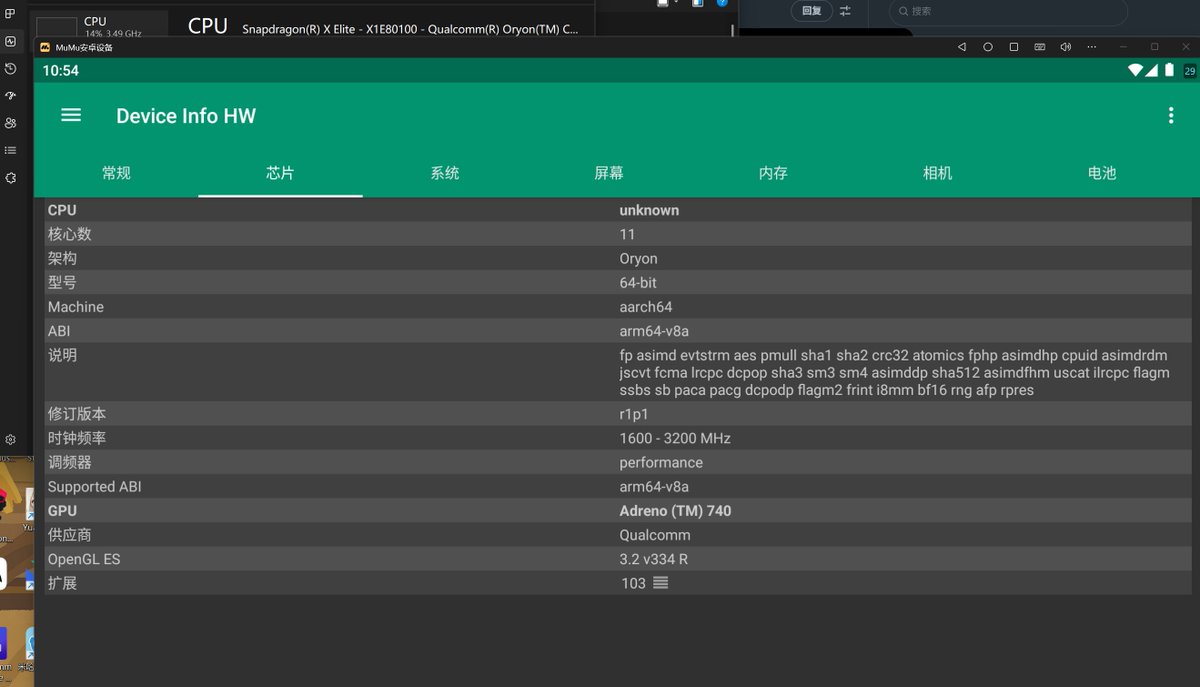Image resolution: width=1200 pixels, height=687 pixels.
Task: Click the Android Wi-Fi status icon
Action: coord(1135,70)
